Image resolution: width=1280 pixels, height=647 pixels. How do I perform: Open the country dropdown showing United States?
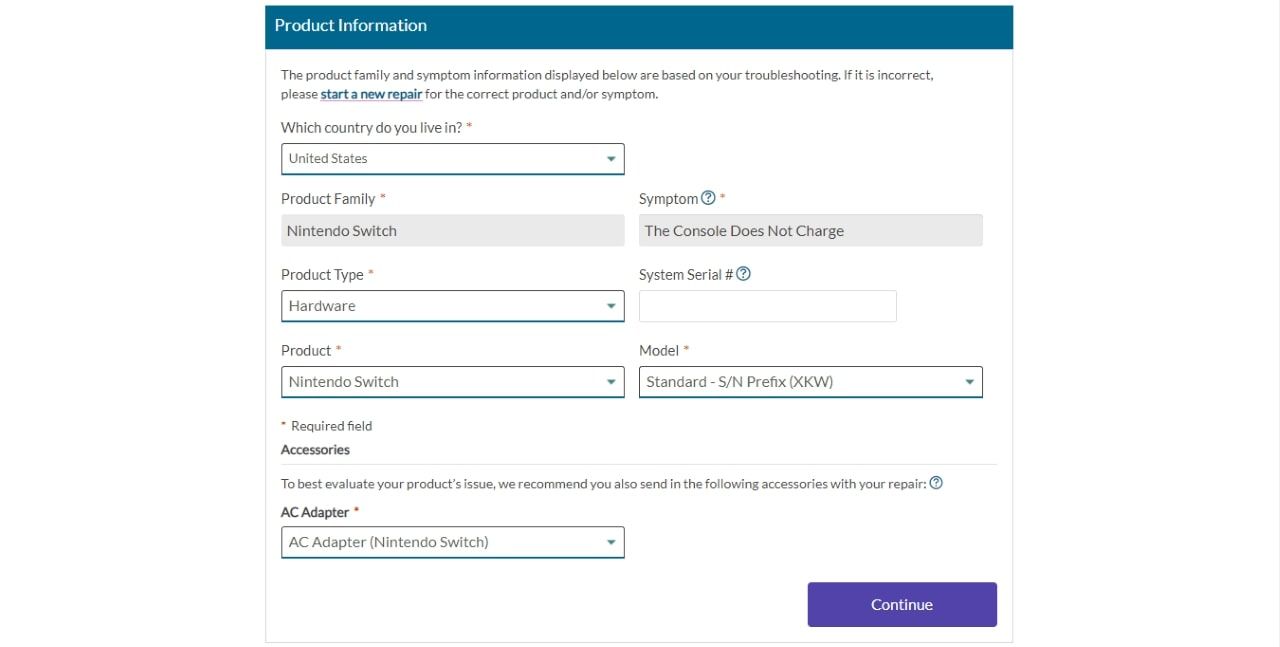(x=452, y=159)
